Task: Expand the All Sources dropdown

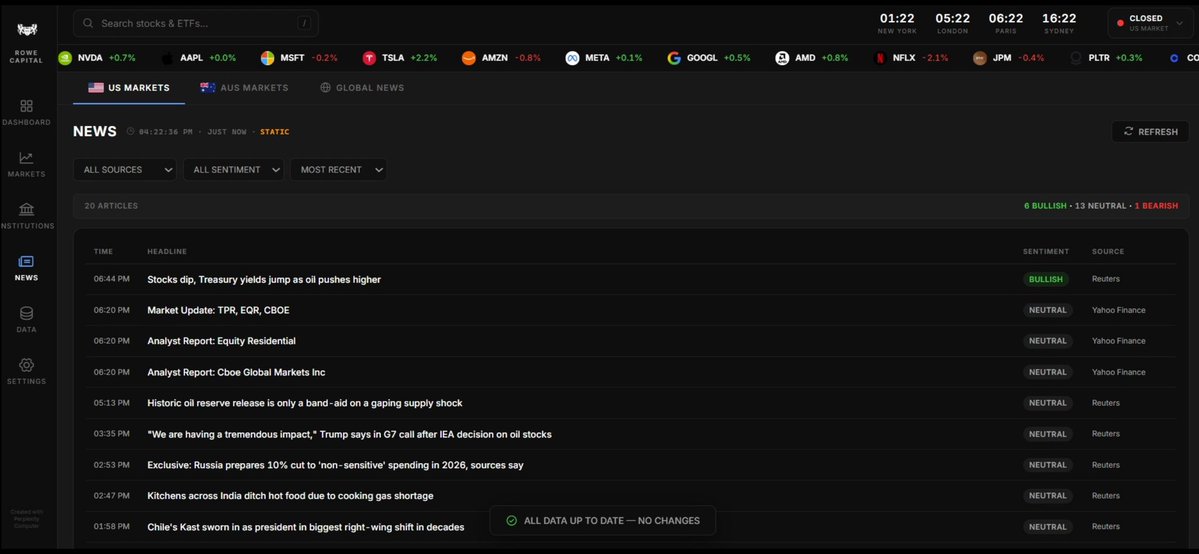Action: pyautogui.click(x=125, y=170)
